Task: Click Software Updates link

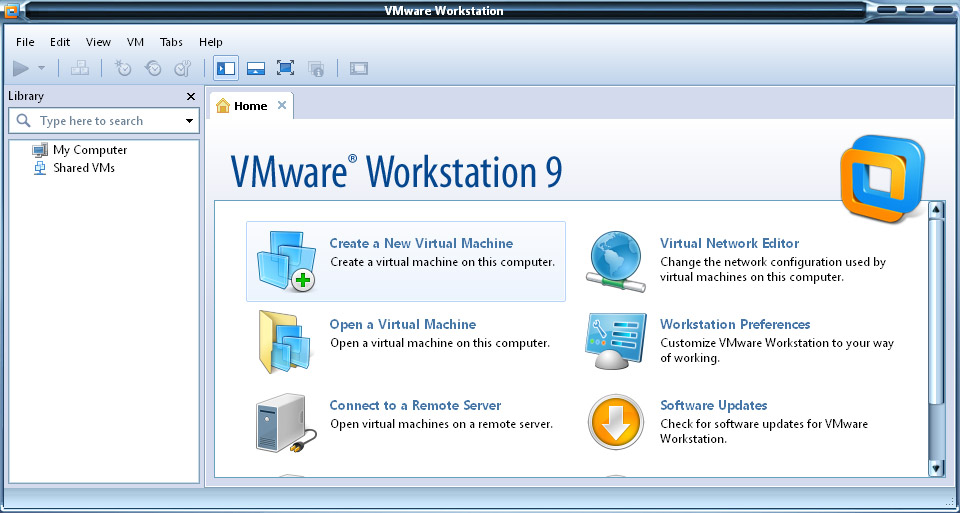Action: [x=714, y=405]
